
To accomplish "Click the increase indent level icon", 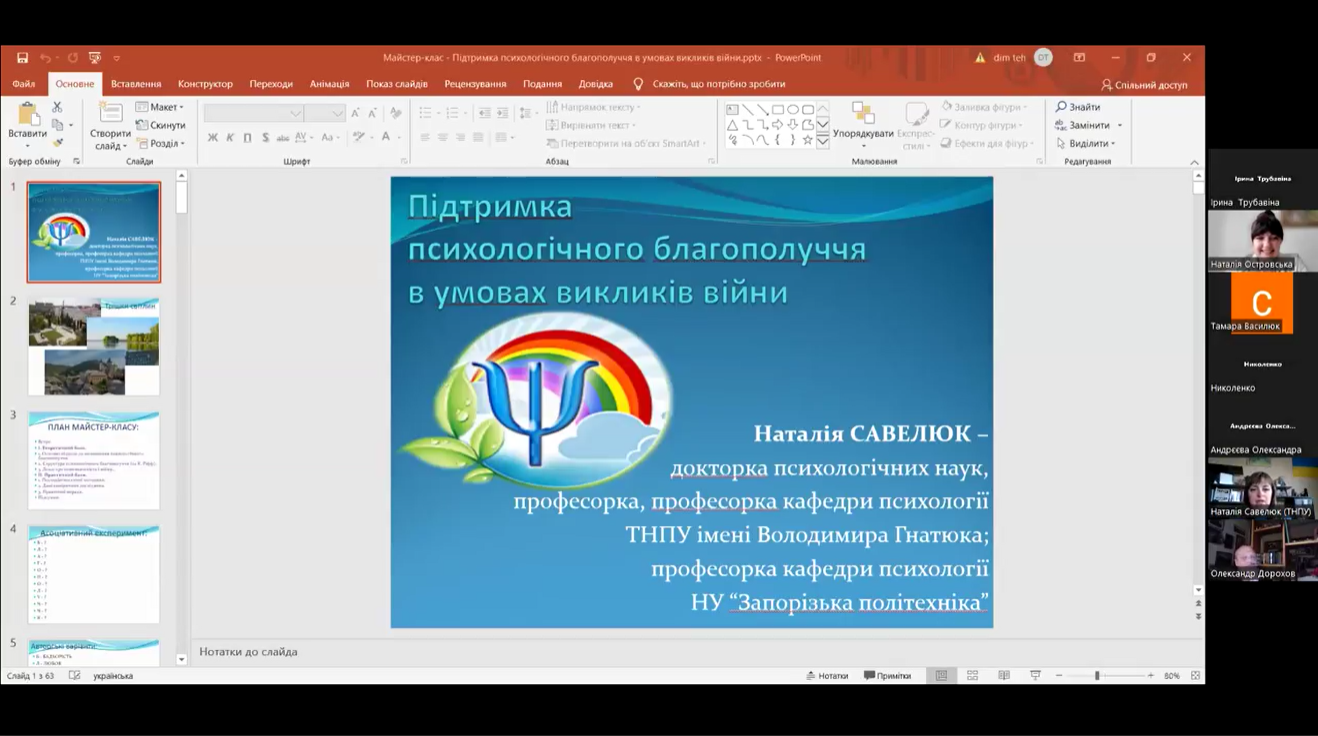I will point(502,113).
